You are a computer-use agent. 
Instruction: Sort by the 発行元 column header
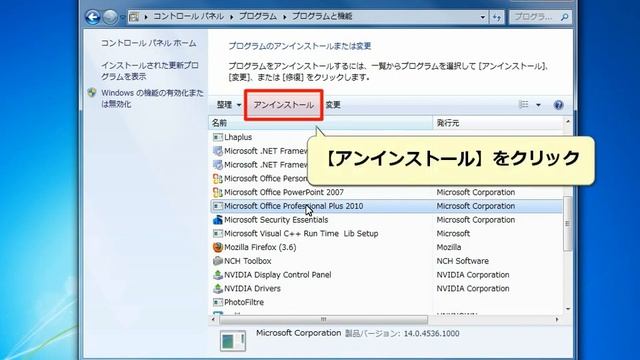point(498,123)
